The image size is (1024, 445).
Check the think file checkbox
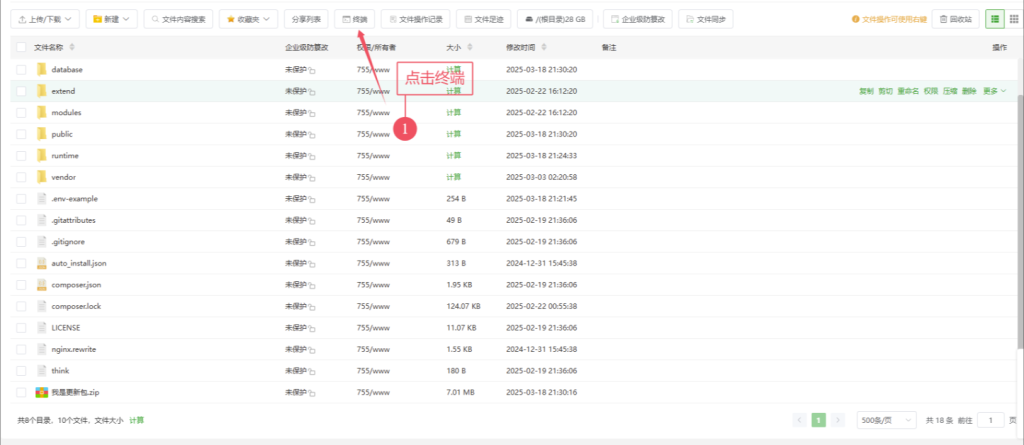point(22,371)
